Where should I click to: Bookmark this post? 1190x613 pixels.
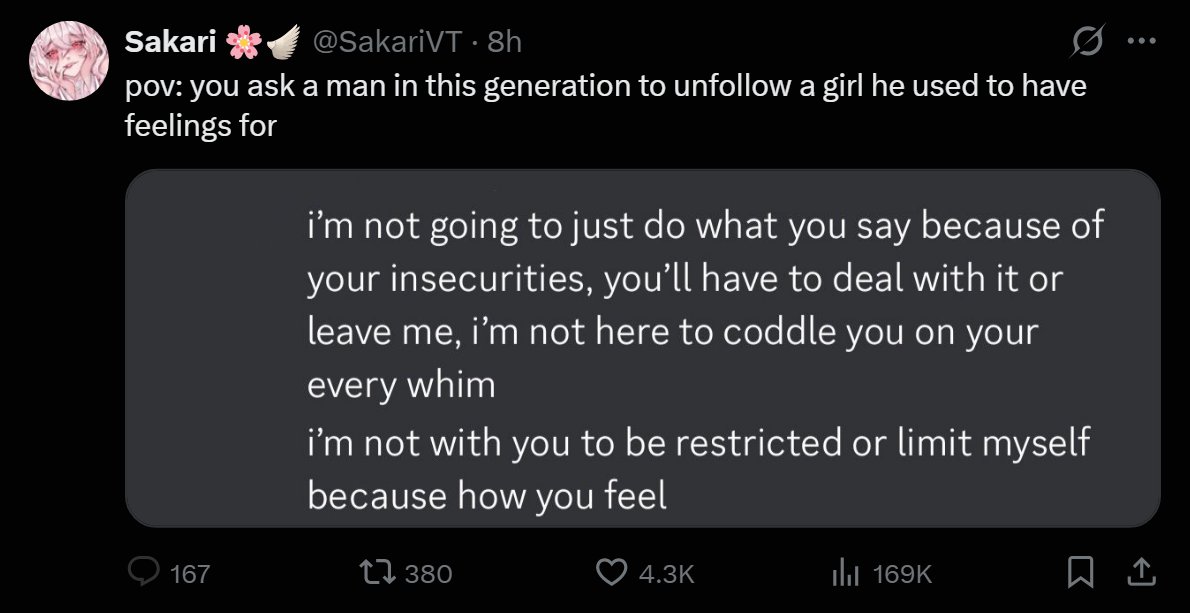coord(1079,573)
